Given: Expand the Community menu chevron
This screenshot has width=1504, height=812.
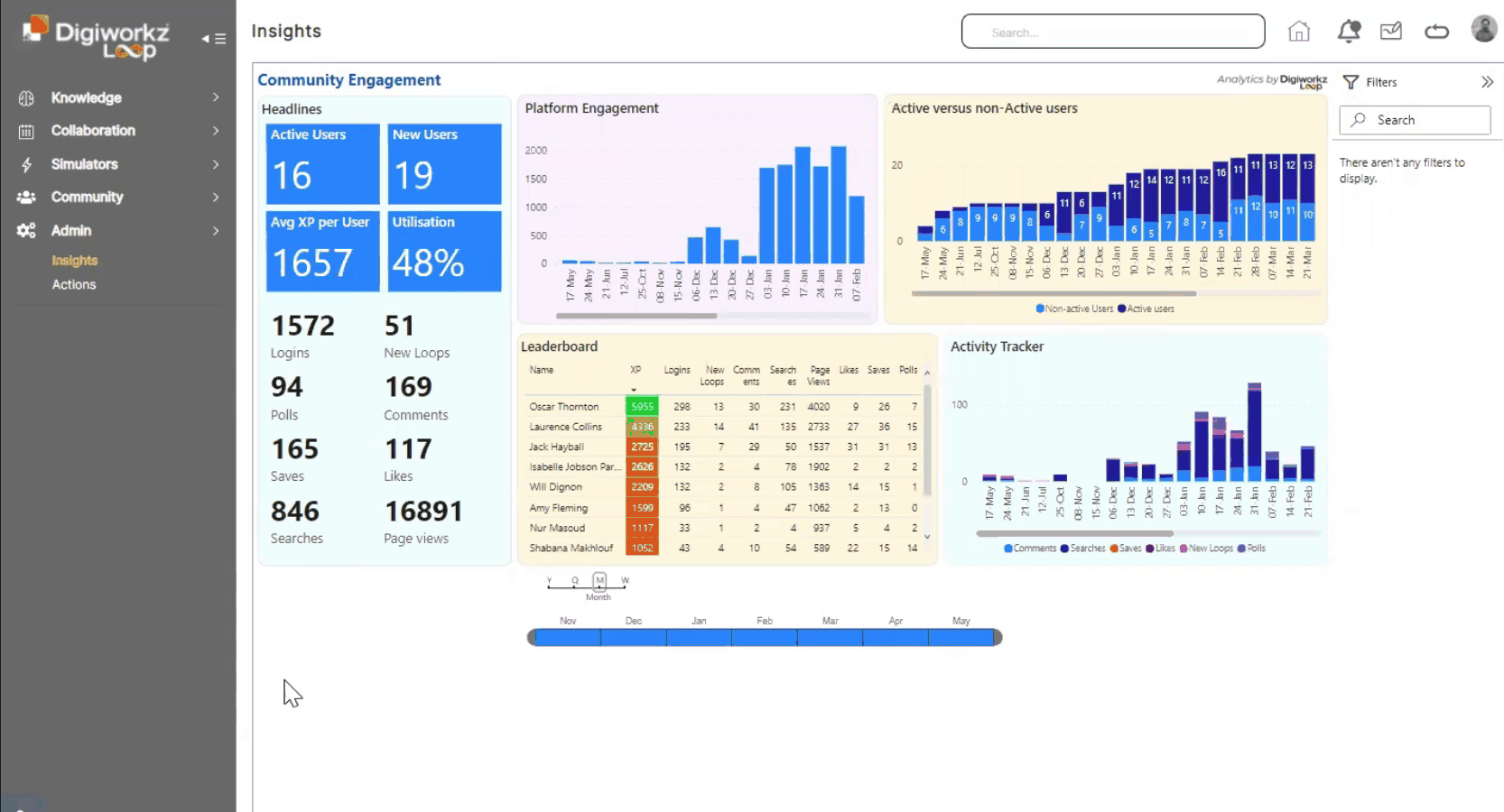Looking at the screenshot, I should [216, 197].
